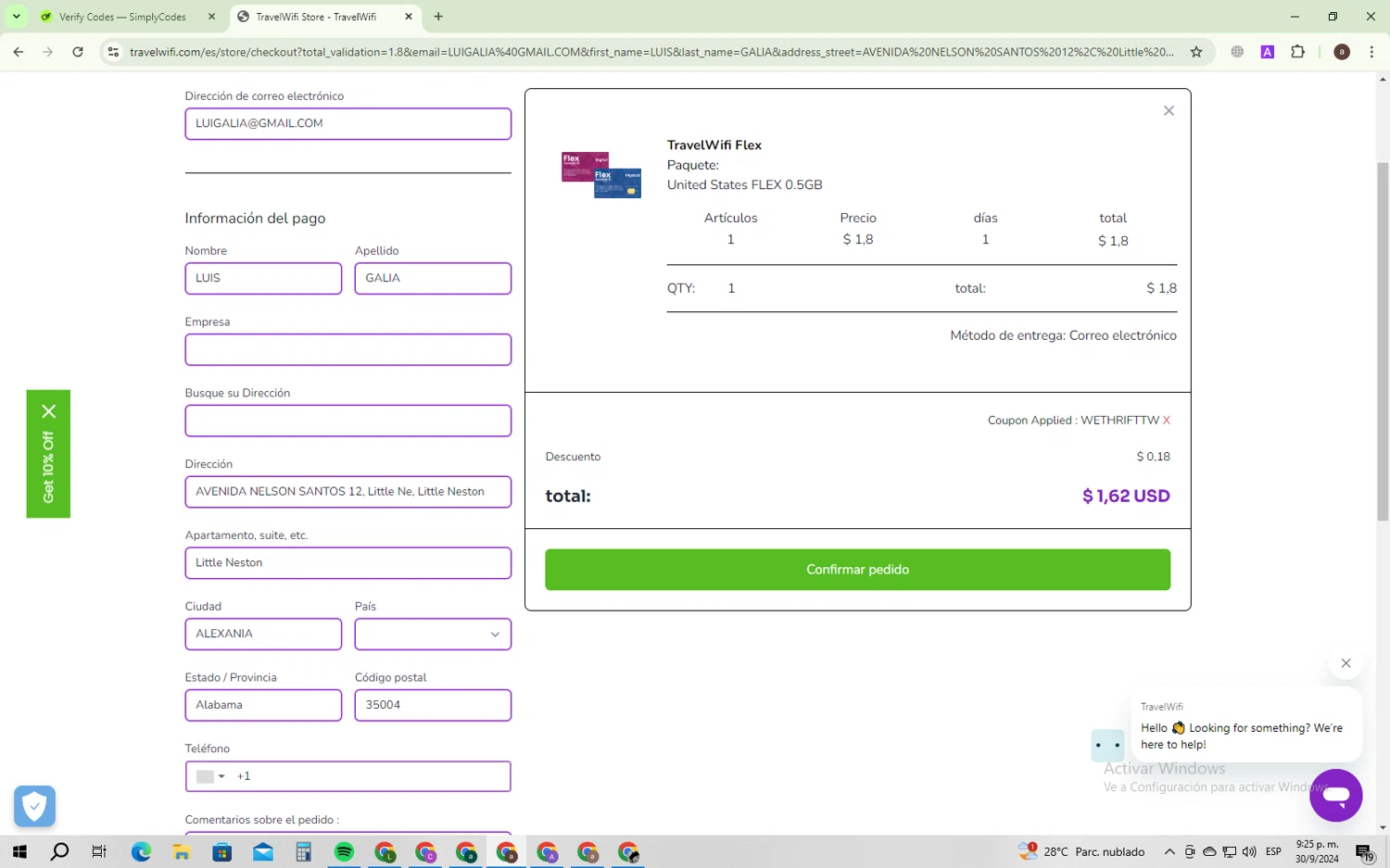Screen dimensions: 1390x868
Task: Click the volume speaker tray icon
Action: click(1249, 852)
